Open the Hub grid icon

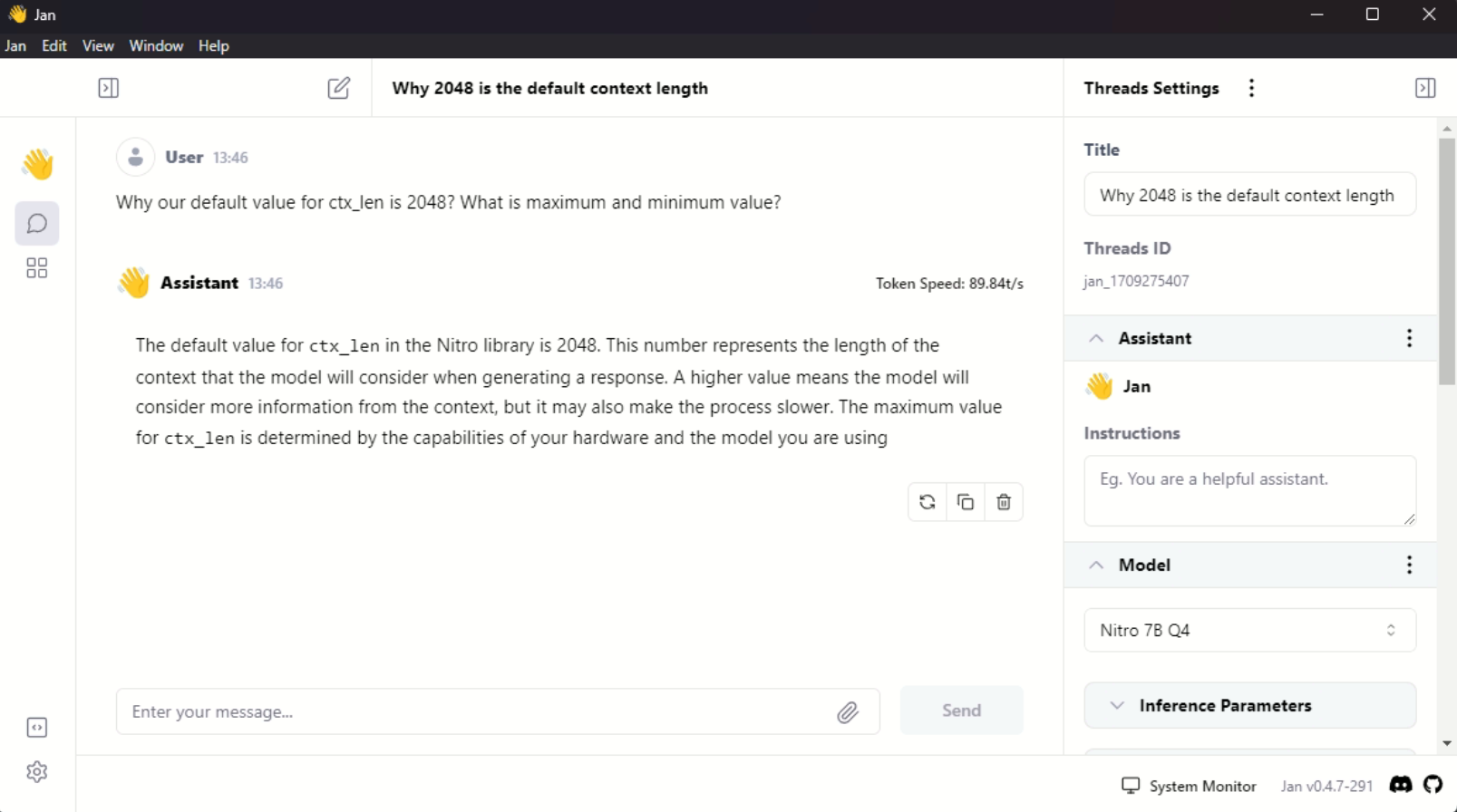pyautogui.click(x=37, y=268)
